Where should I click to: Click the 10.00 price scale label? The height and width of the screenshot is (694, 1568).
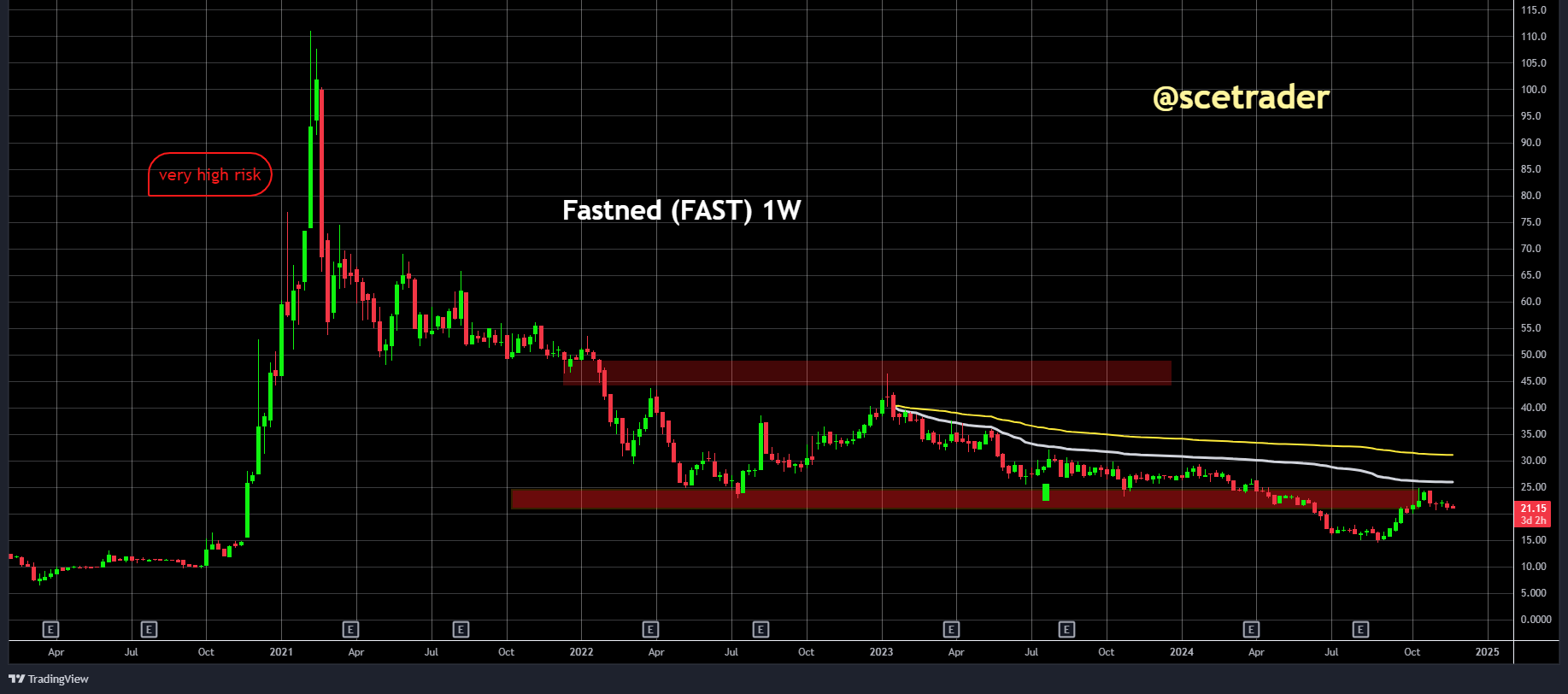coord(1534,567)
